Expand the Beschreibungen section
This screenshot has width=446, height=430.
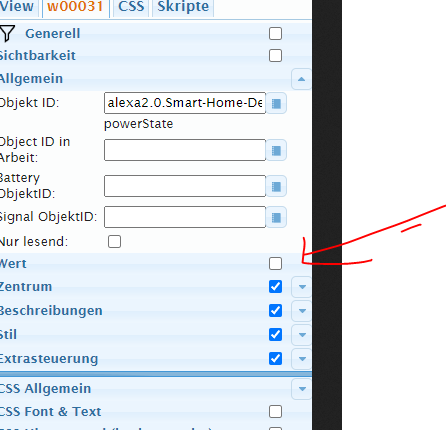[302, 311]
